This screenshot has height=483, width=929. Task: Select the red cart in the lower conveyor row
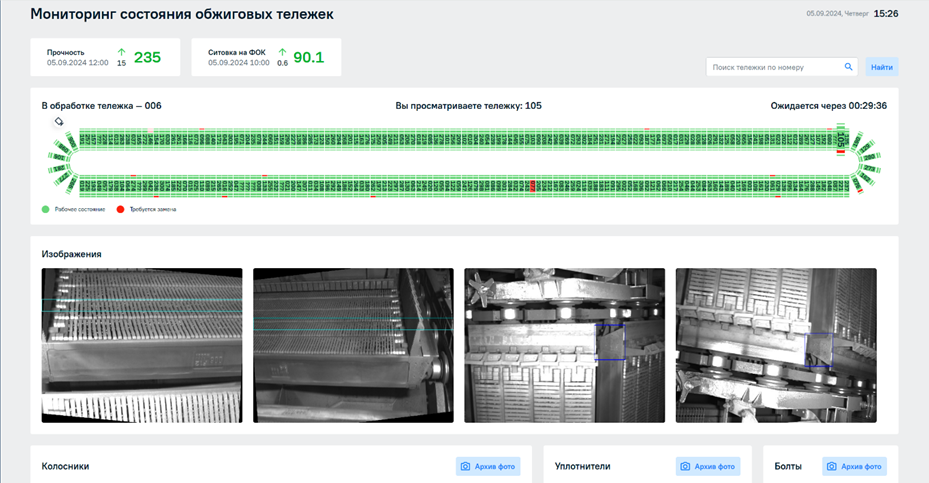point(532,186)
